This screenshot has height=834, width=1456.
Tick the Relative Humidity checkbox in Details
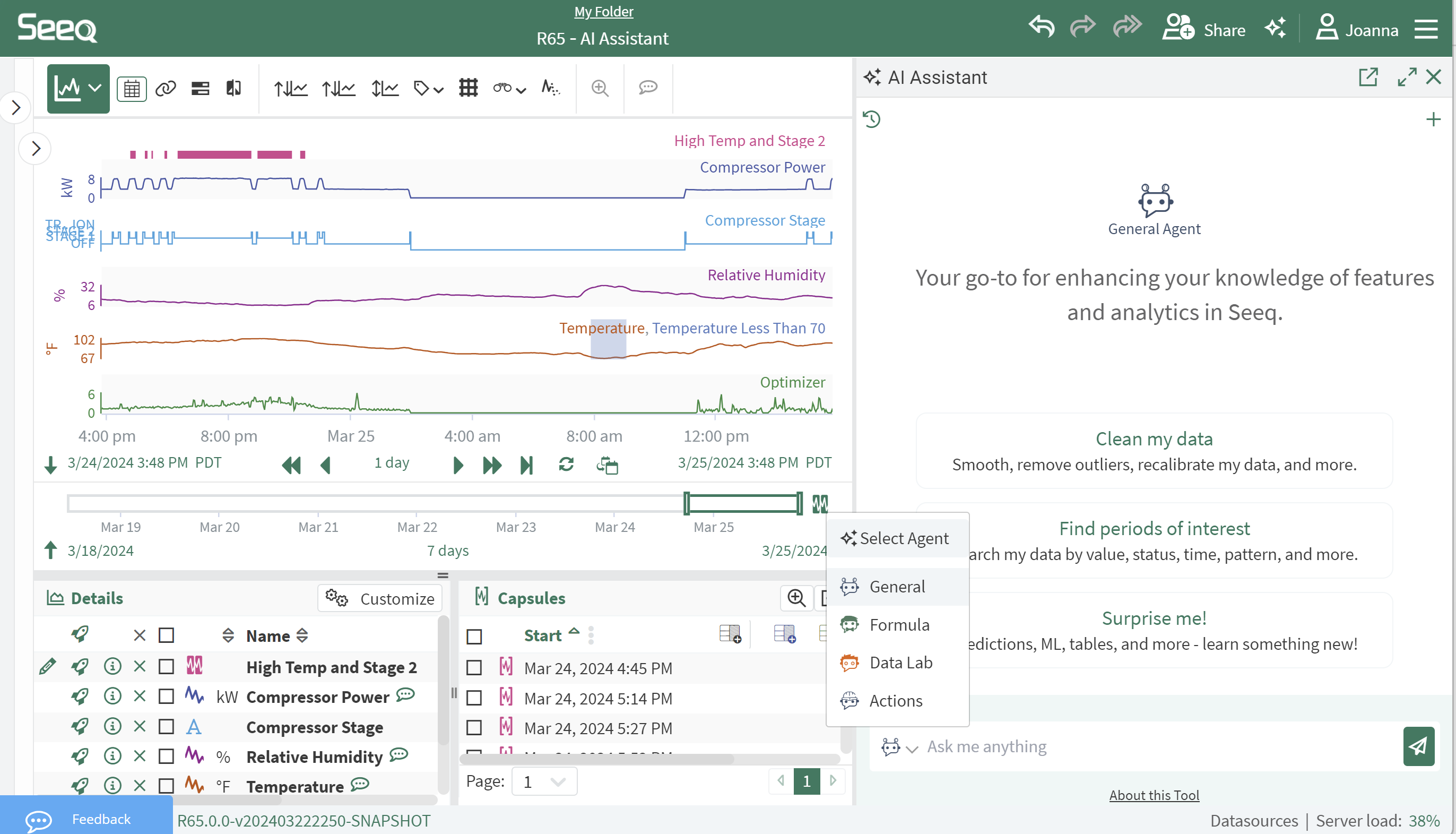166,756
